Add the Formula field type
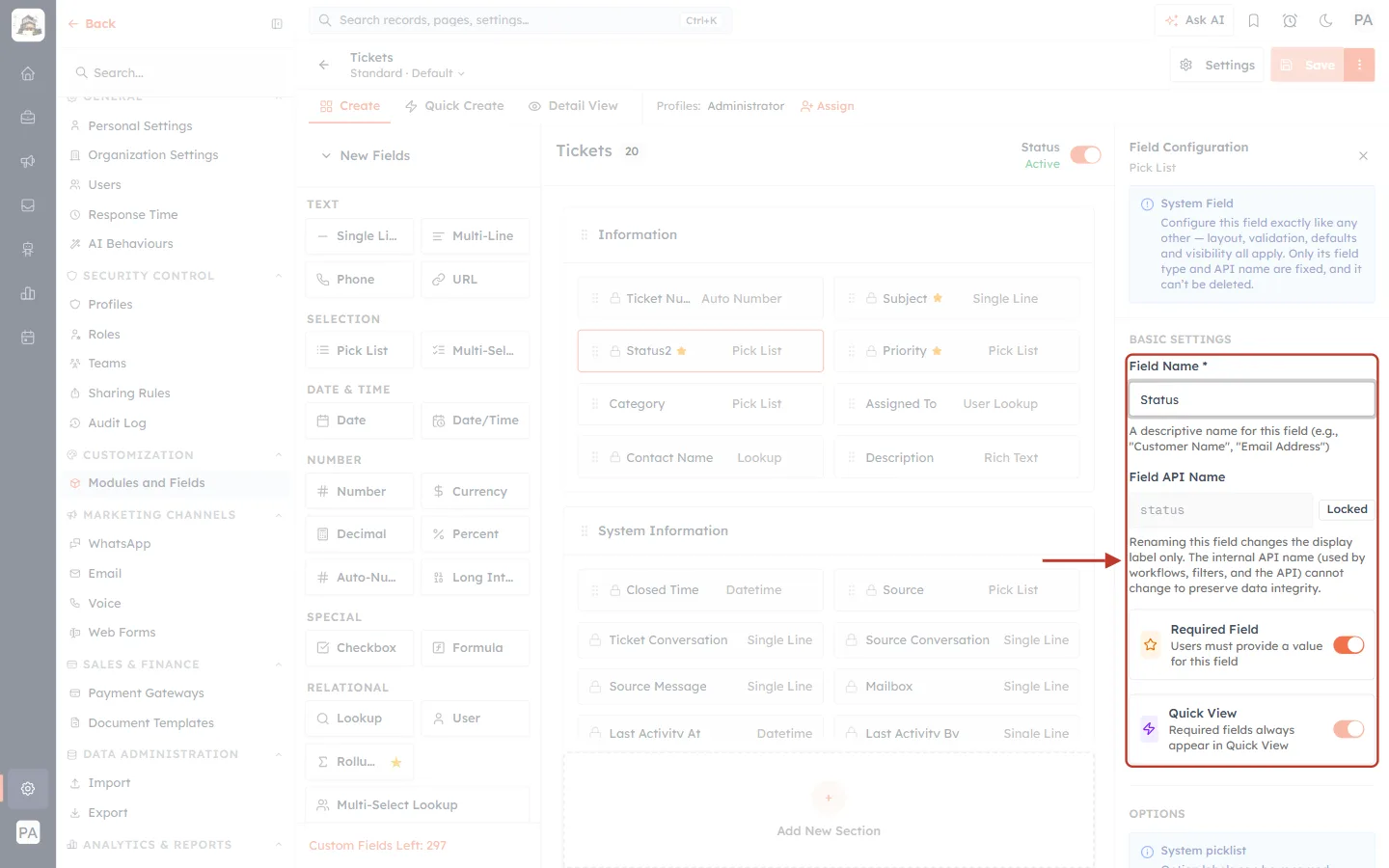This screenshot has height=868, width=1389. click(x=476, y=647)
